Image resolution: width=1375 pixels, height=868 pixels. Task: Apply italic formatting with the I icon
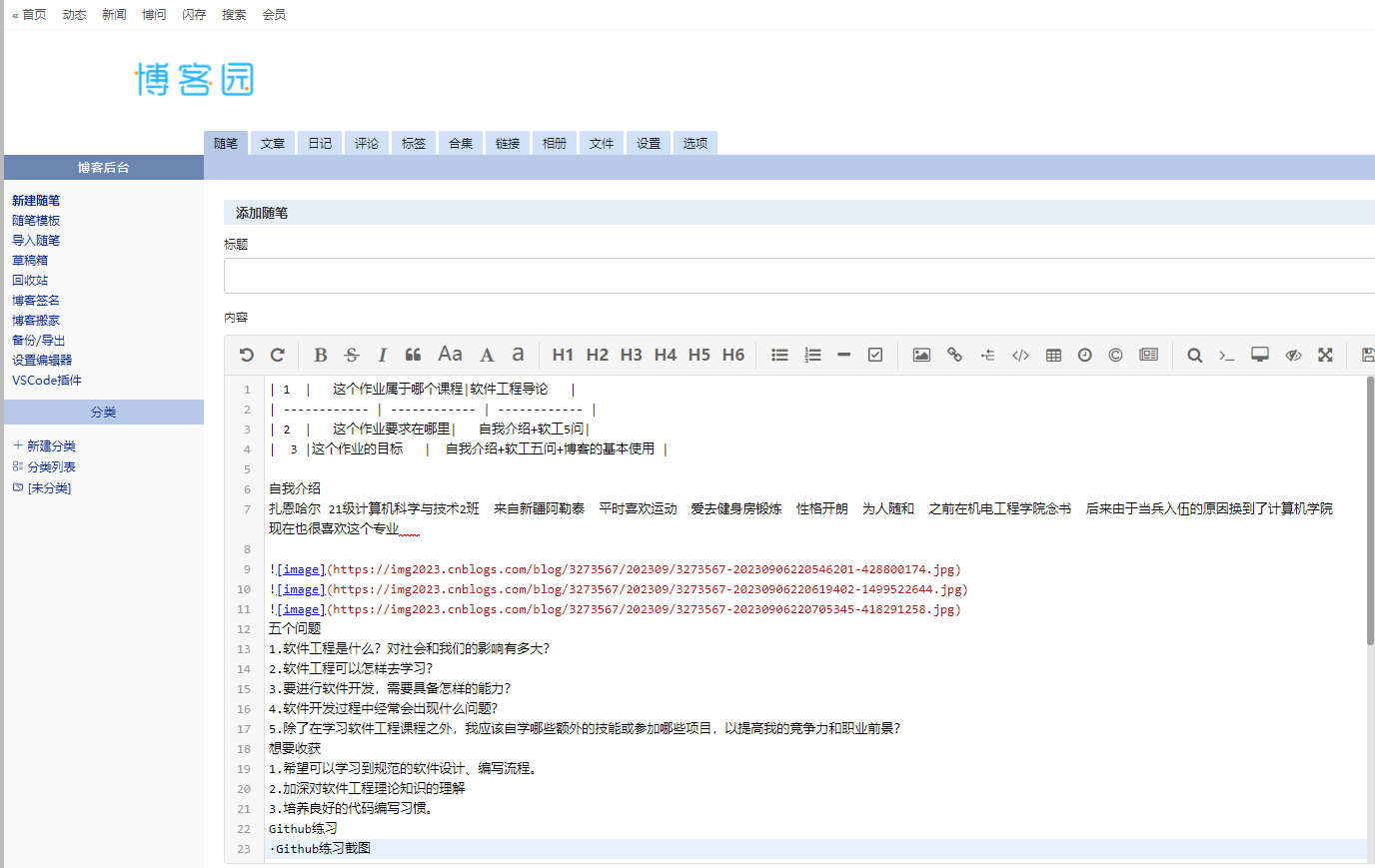(x=382, y=355)
